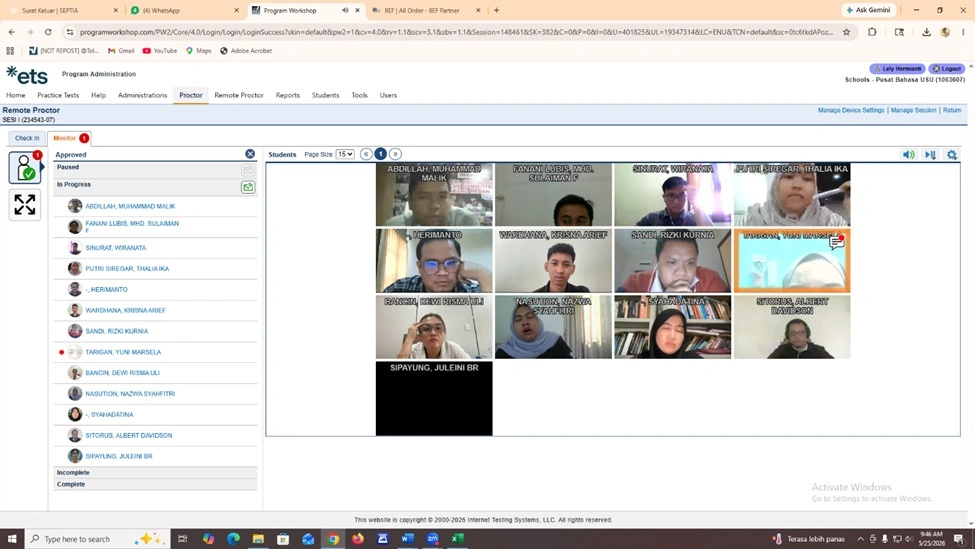Select WARDHANA, KRISNA ARIEF in list
The height and width of the screenshot is (549, 975).
pos(125,310)
